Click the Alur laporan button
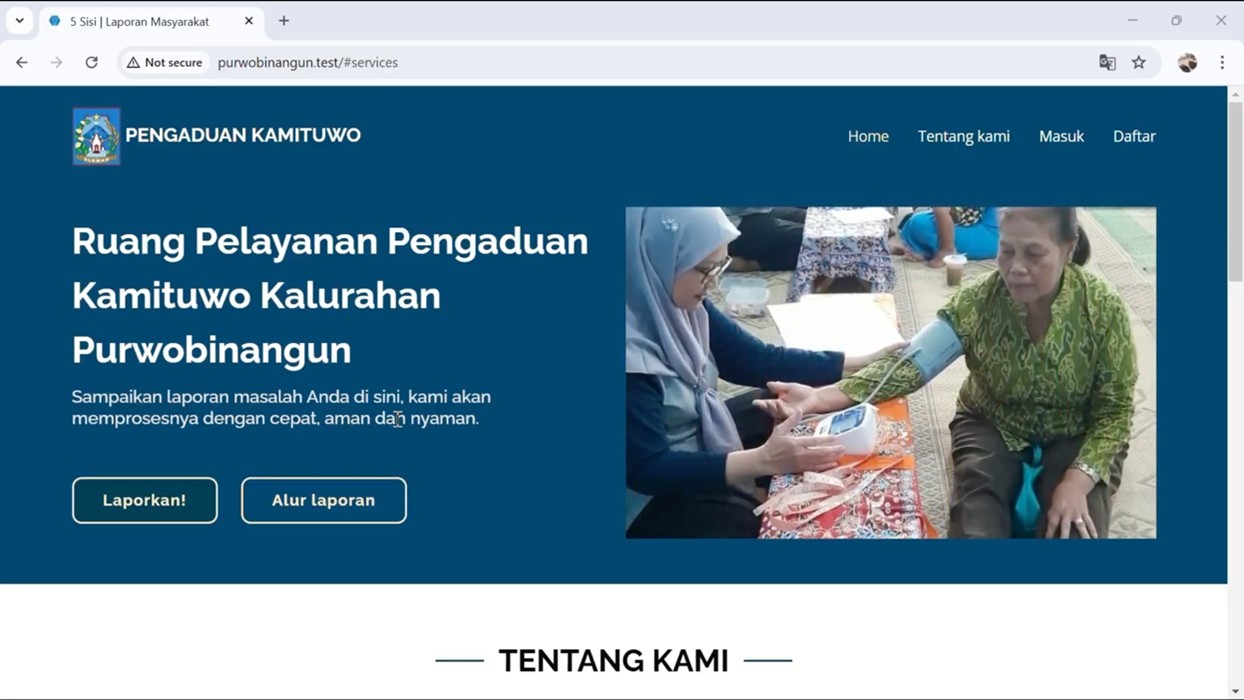 (x=324, y=500)
